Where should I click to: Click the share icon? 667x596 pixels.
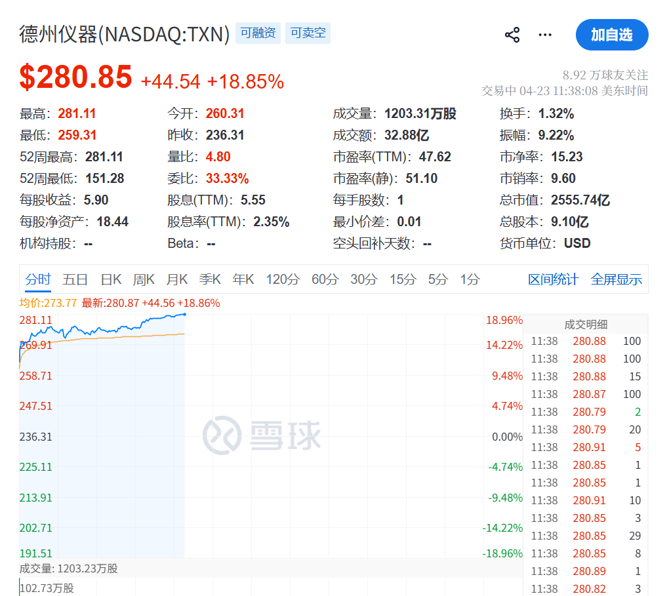coord(512,35)
